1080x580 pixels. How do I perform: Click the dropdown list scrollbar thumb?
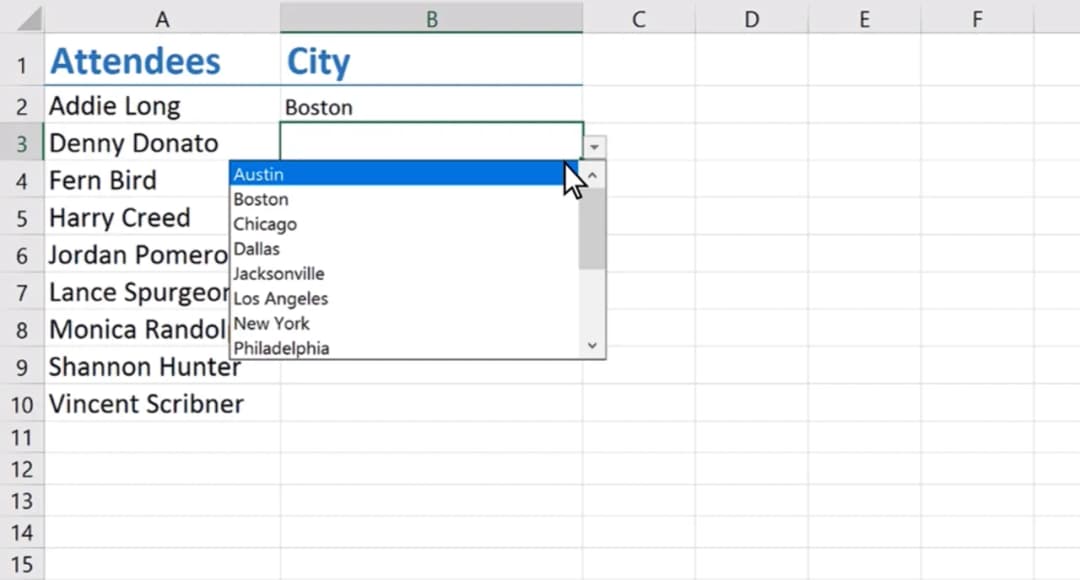point(592,230)
